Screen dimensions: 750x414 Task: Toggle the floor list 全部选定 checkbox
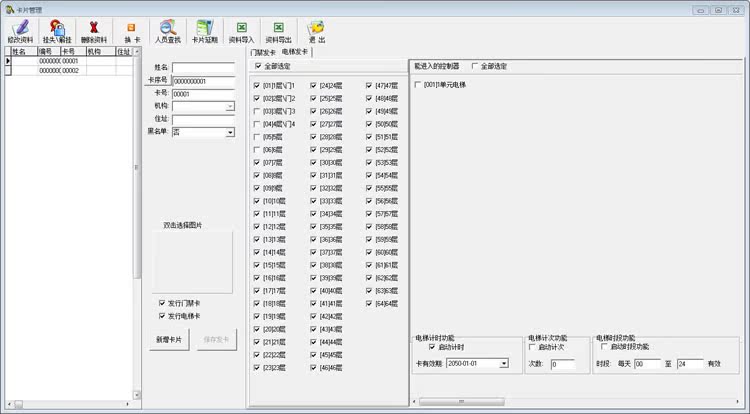(x=258, y=66)
